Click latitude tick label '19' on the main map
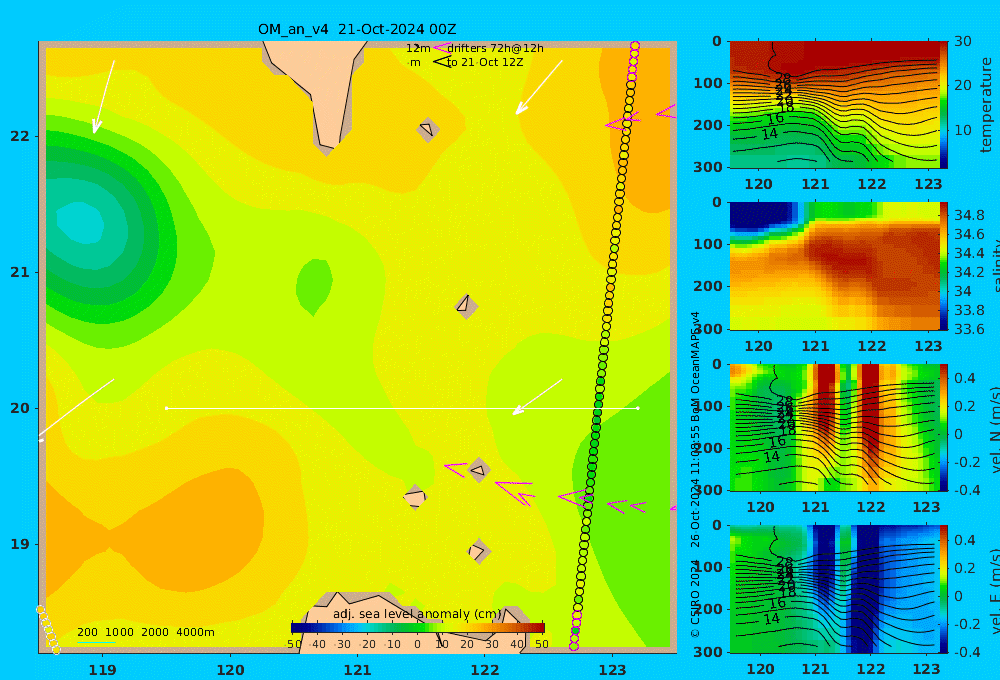 (x=20, y=544)
